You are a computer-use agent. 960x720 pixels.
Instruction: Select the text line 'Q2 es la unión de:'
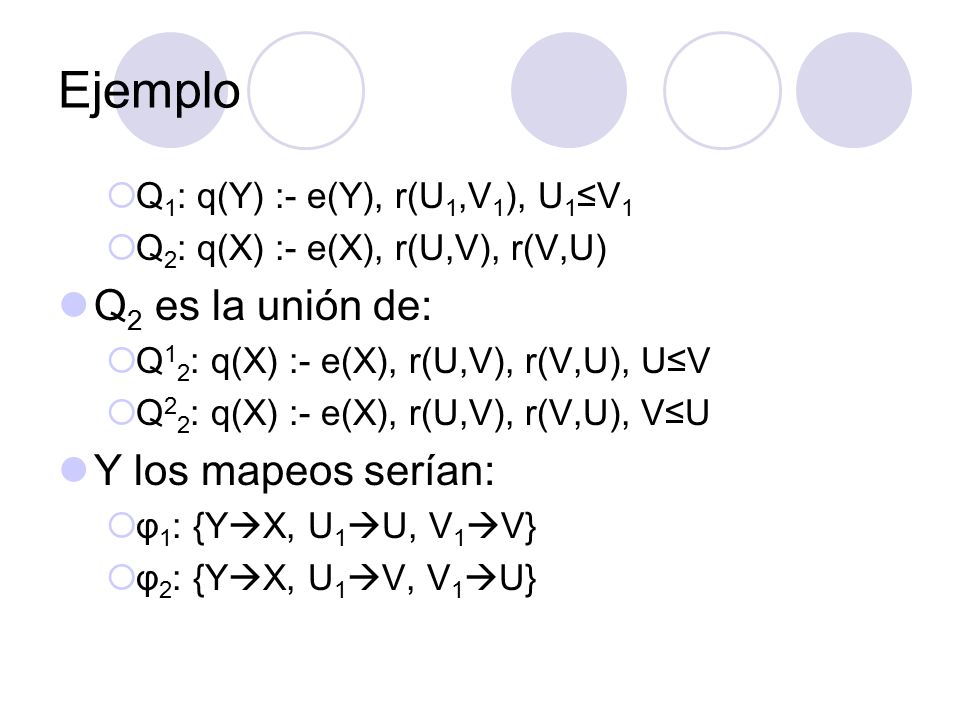click(263, 307)
